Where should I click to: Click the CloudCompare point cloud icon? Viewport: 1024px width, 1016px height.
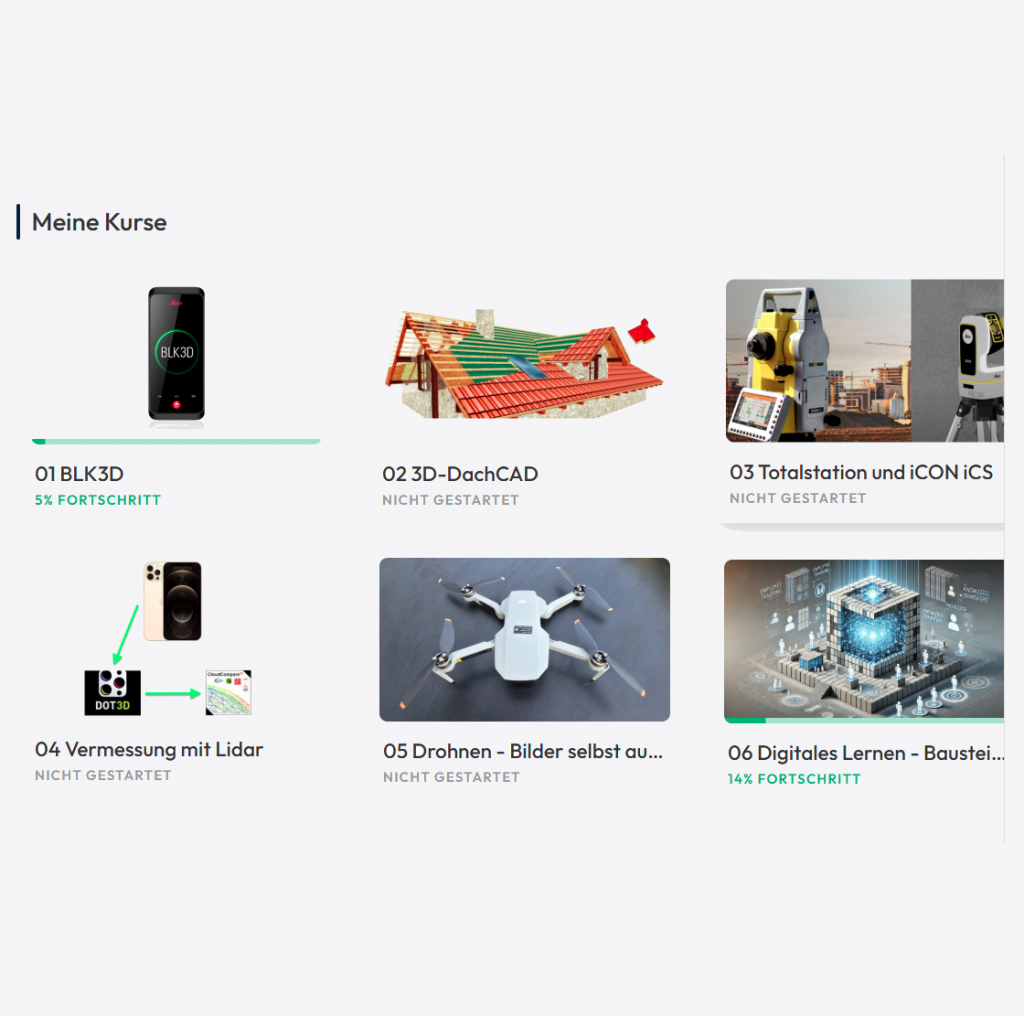[x=229, y=693]
